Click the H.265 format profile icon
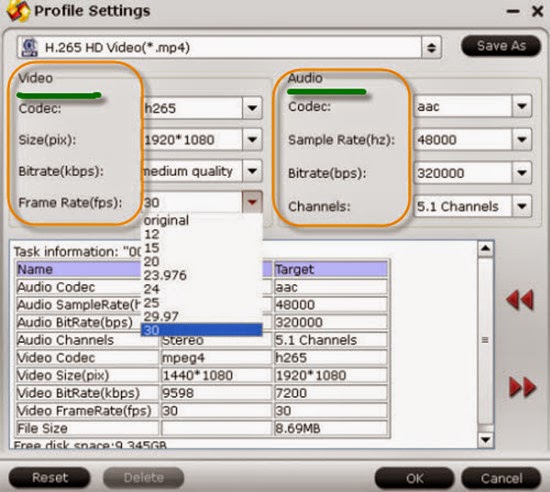Screen dimensions: 550x492 29,48
